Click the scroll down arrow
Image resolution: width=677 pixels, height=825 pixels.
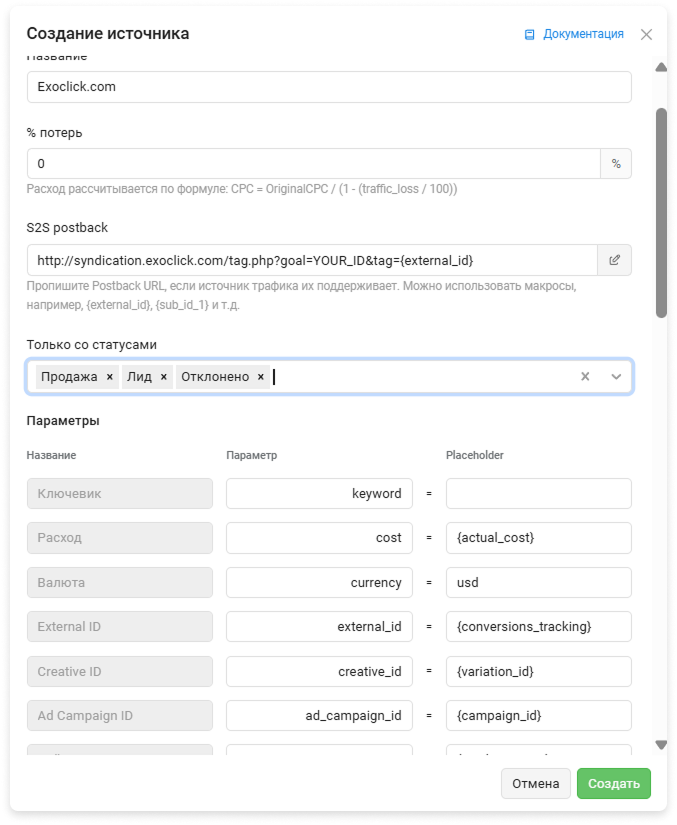[661, 745]
